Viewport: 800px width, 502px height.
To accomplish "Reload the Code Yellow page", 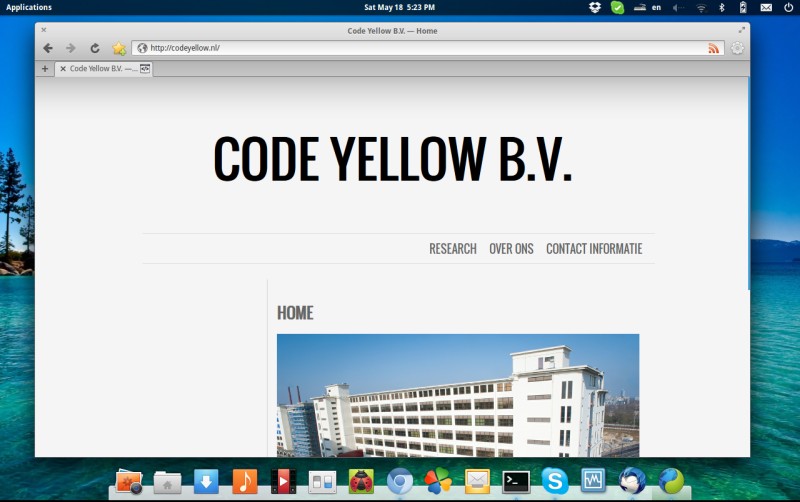I will tap(95, 48).
